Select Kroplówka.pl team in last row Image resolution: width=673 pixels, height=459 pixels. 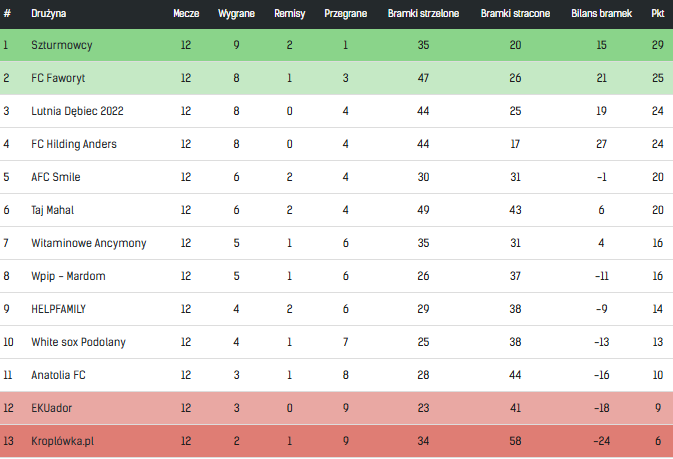coord(63,441)
